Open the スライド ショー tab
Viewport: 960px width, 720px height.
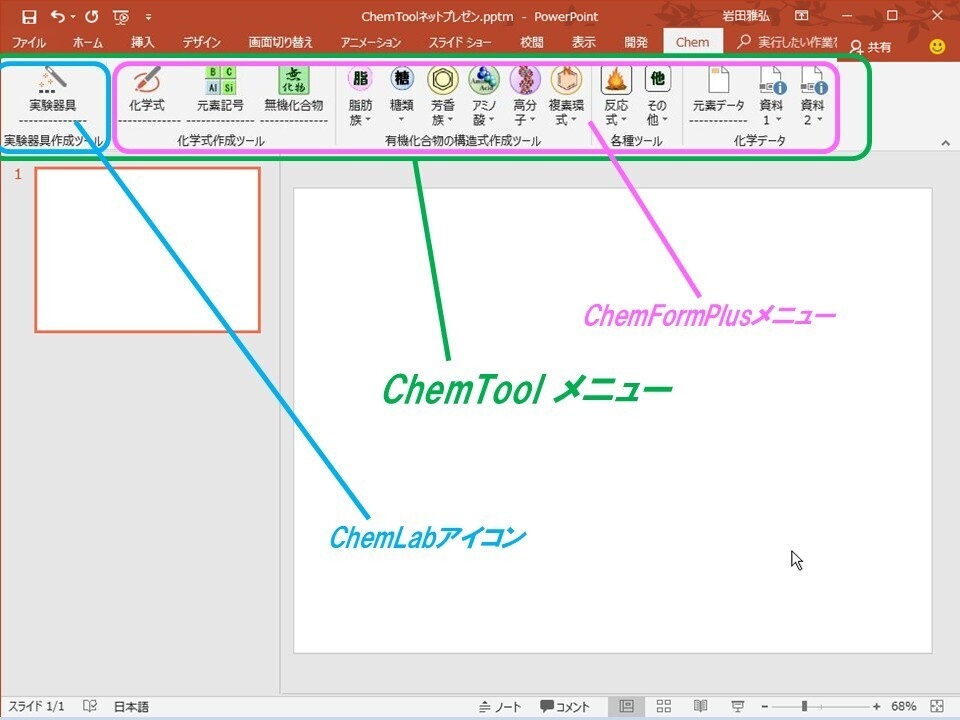pos(459,42)
